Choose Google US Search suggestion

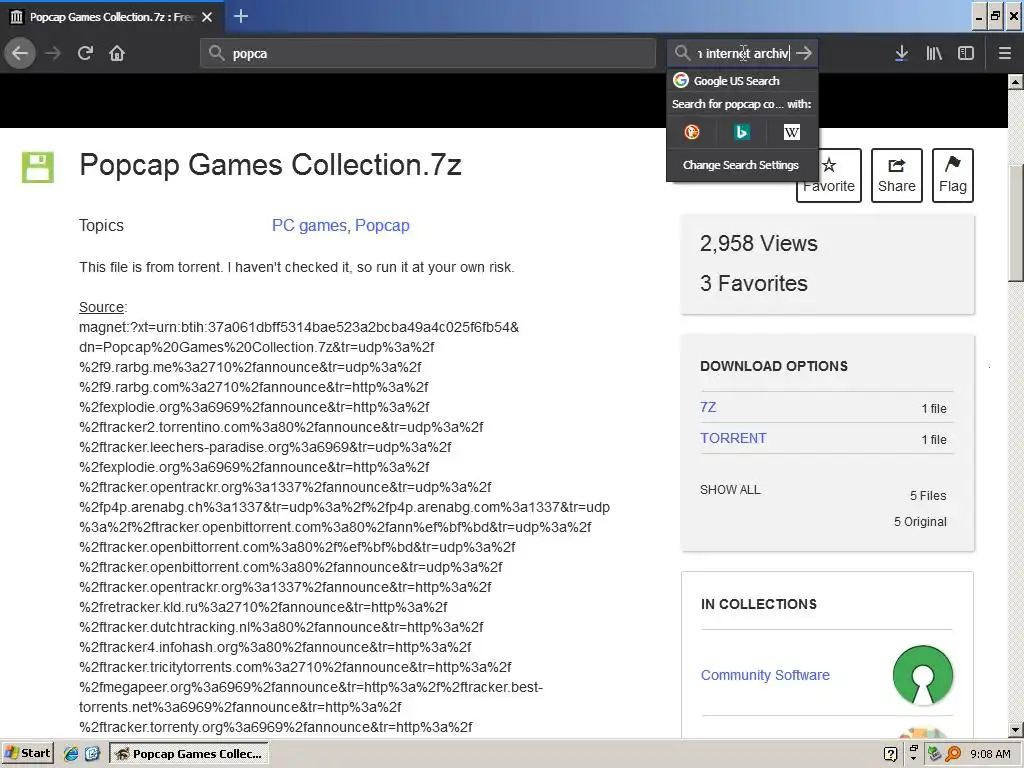coord(742,80)
